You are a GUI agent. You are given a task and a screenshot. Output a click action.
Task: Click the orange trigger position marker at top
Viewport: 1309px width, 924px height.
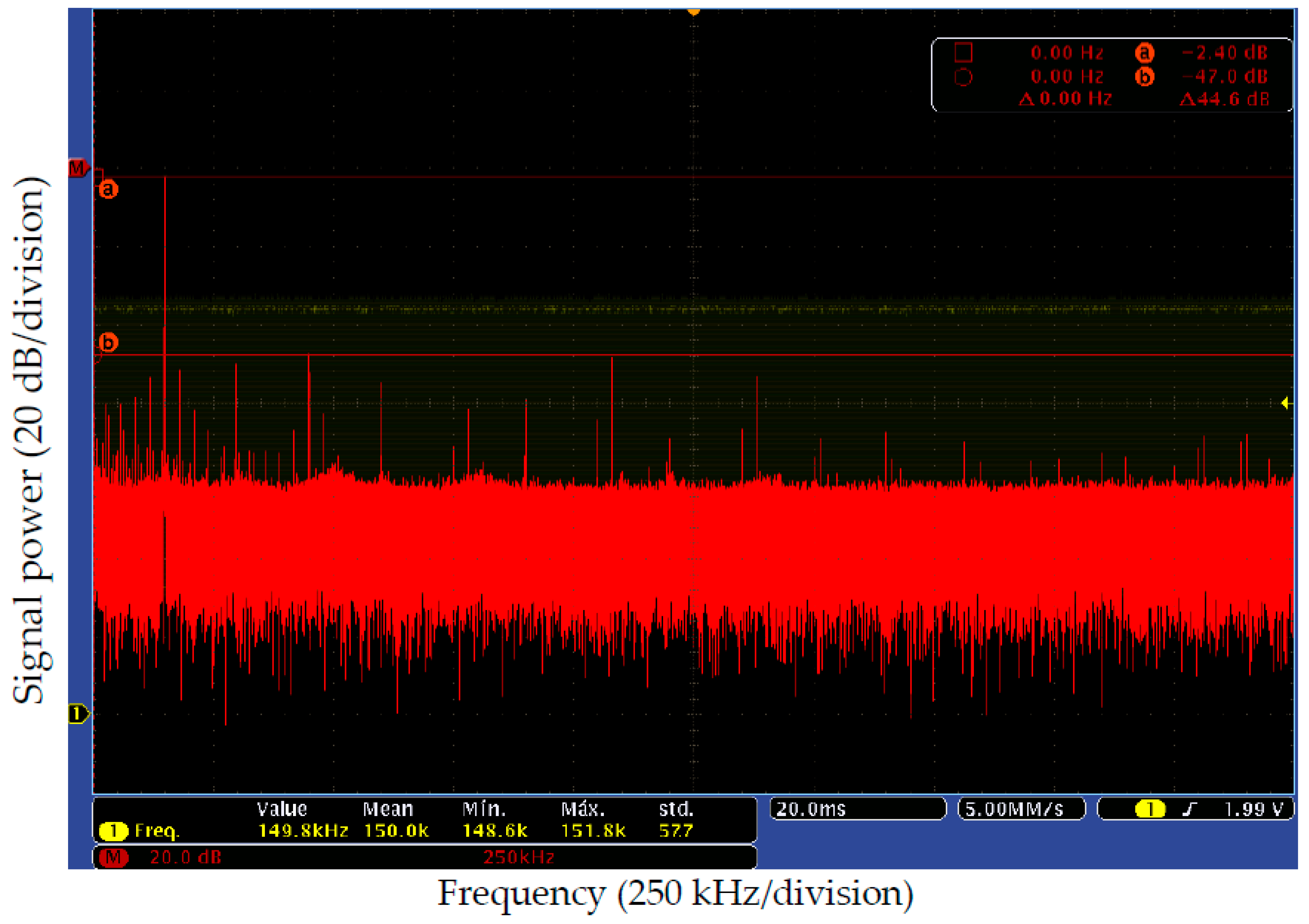(x=693, y=11)
